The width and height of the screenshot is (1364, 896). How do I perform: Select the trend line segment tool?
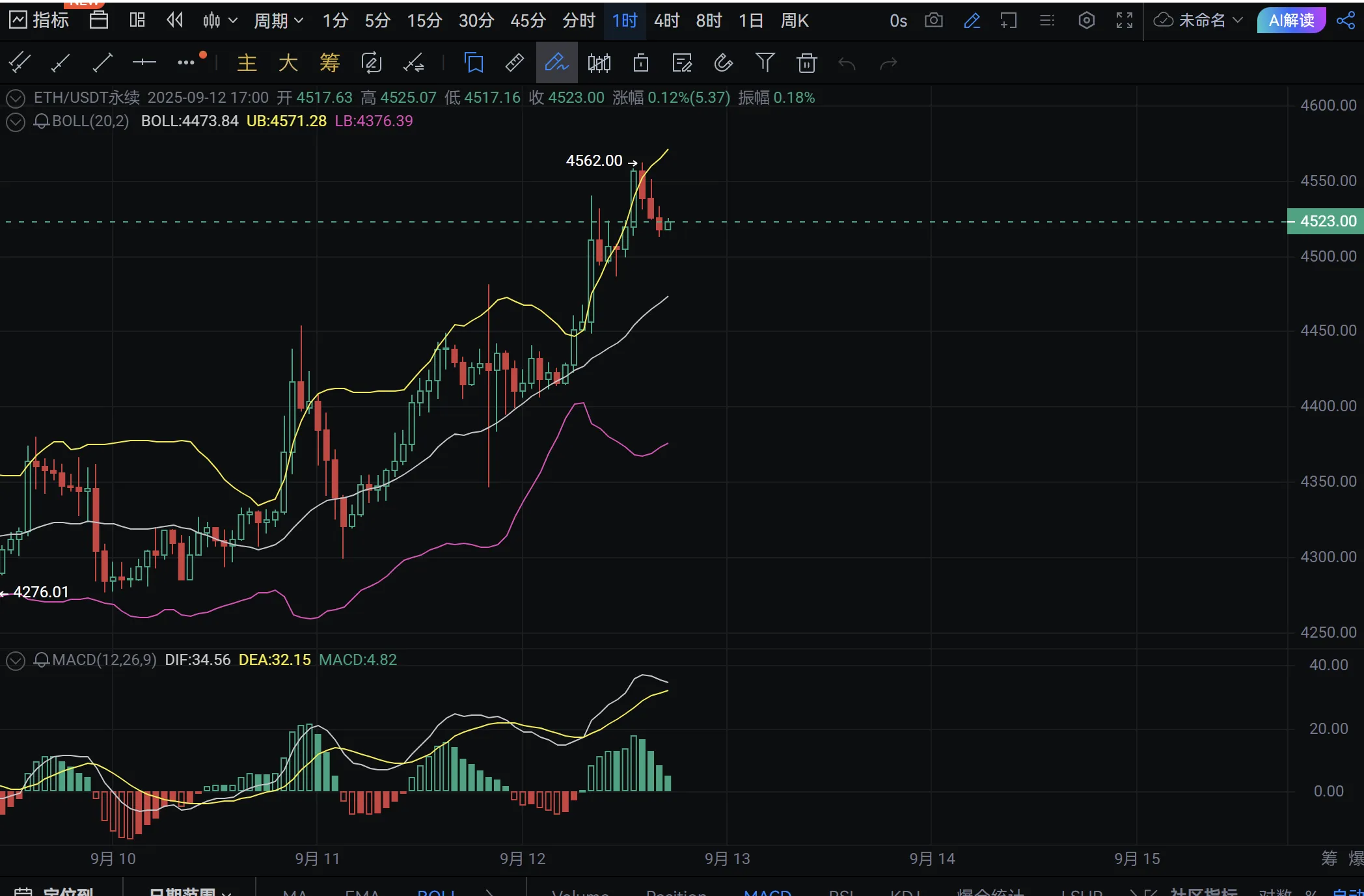coord(103,63)
